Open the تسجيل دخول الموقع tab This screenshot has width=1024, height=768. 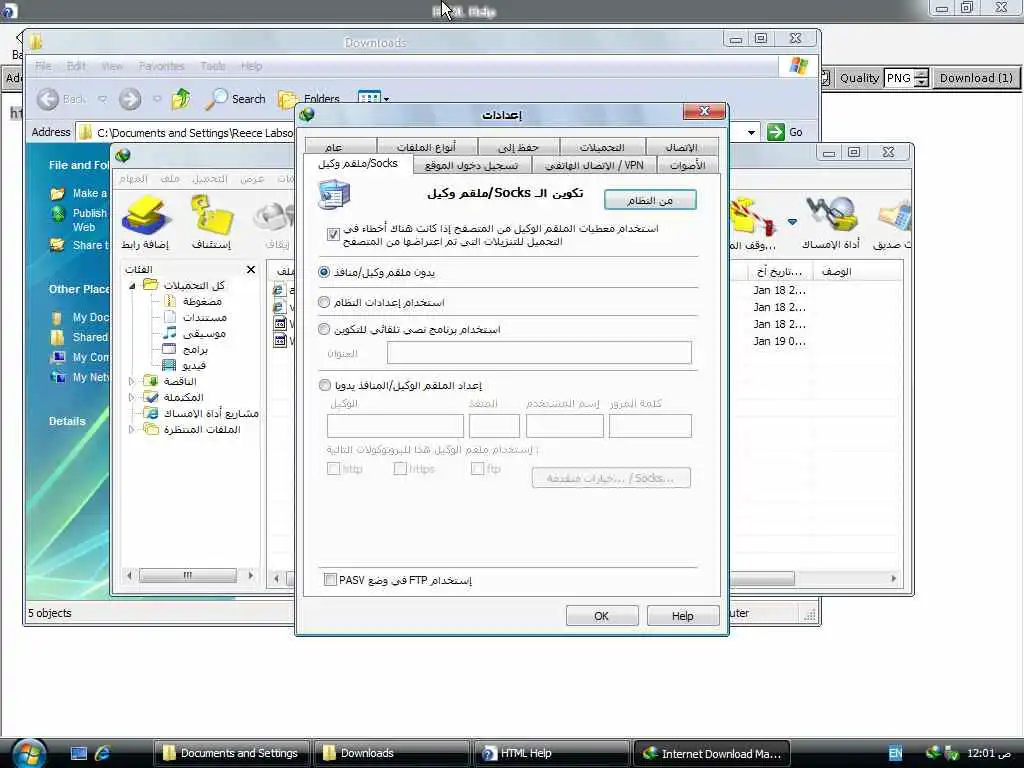click(472, 165)
